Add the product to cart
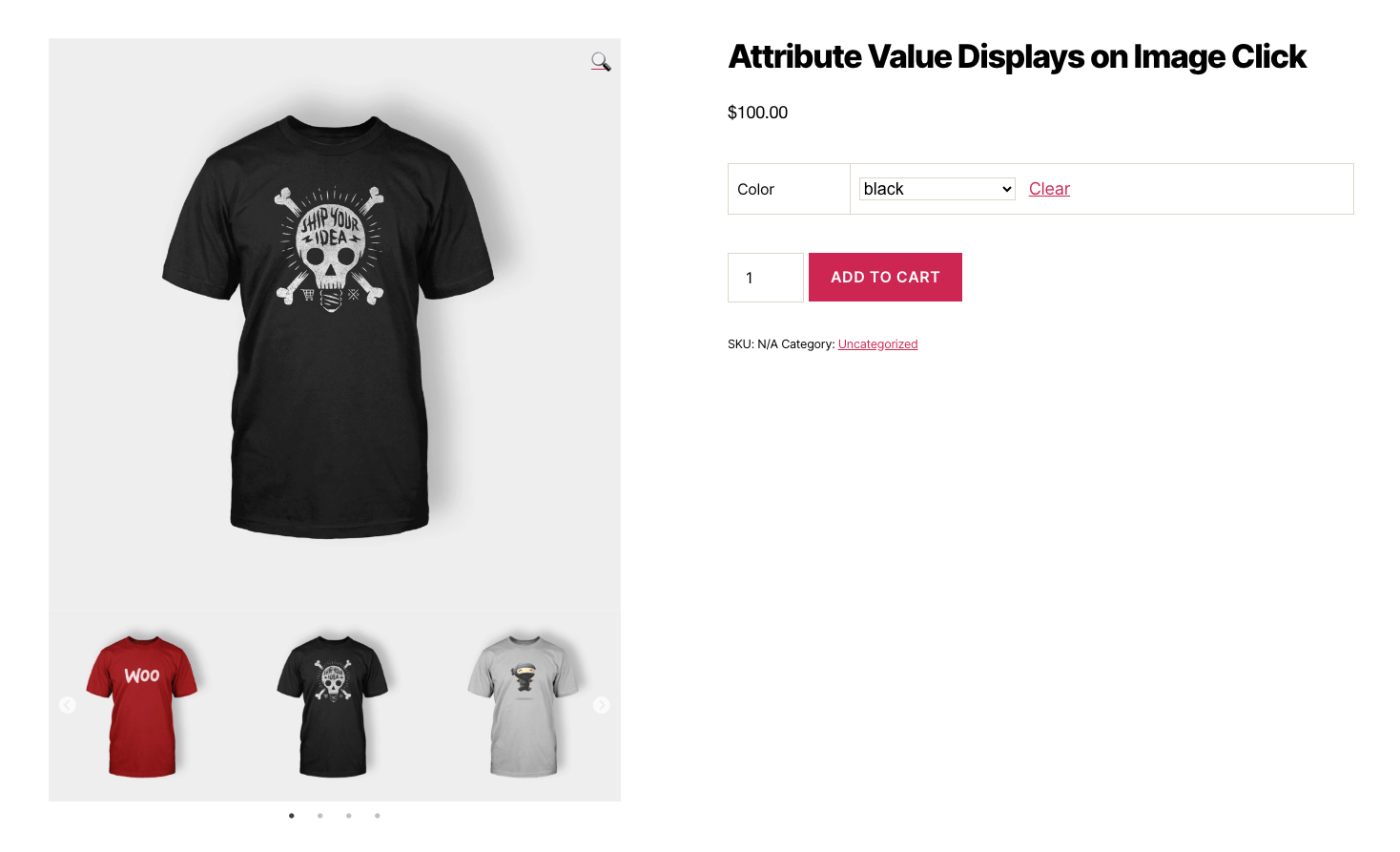This screenshot has height=852, width=1400. pyautogui.click(x=885, y=278)
